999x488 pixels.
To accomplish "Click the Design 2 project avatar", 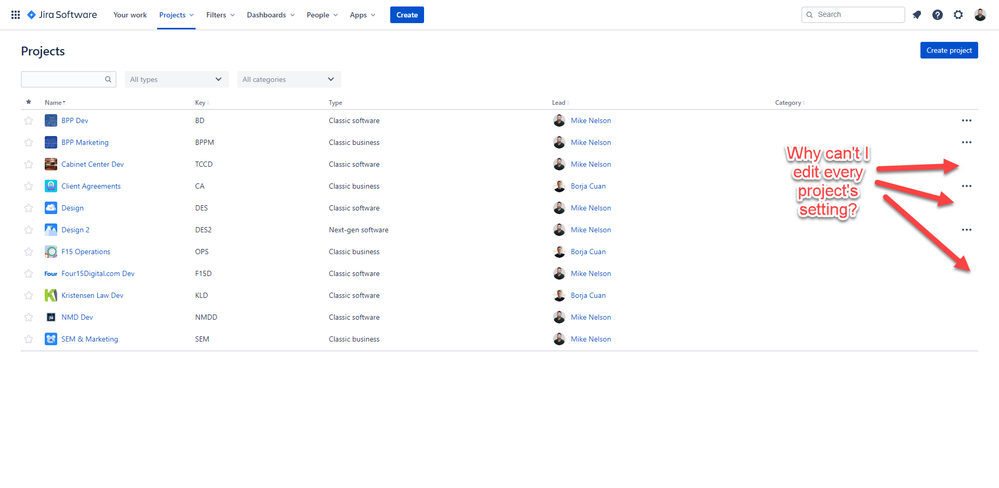I will coord(51,229).
